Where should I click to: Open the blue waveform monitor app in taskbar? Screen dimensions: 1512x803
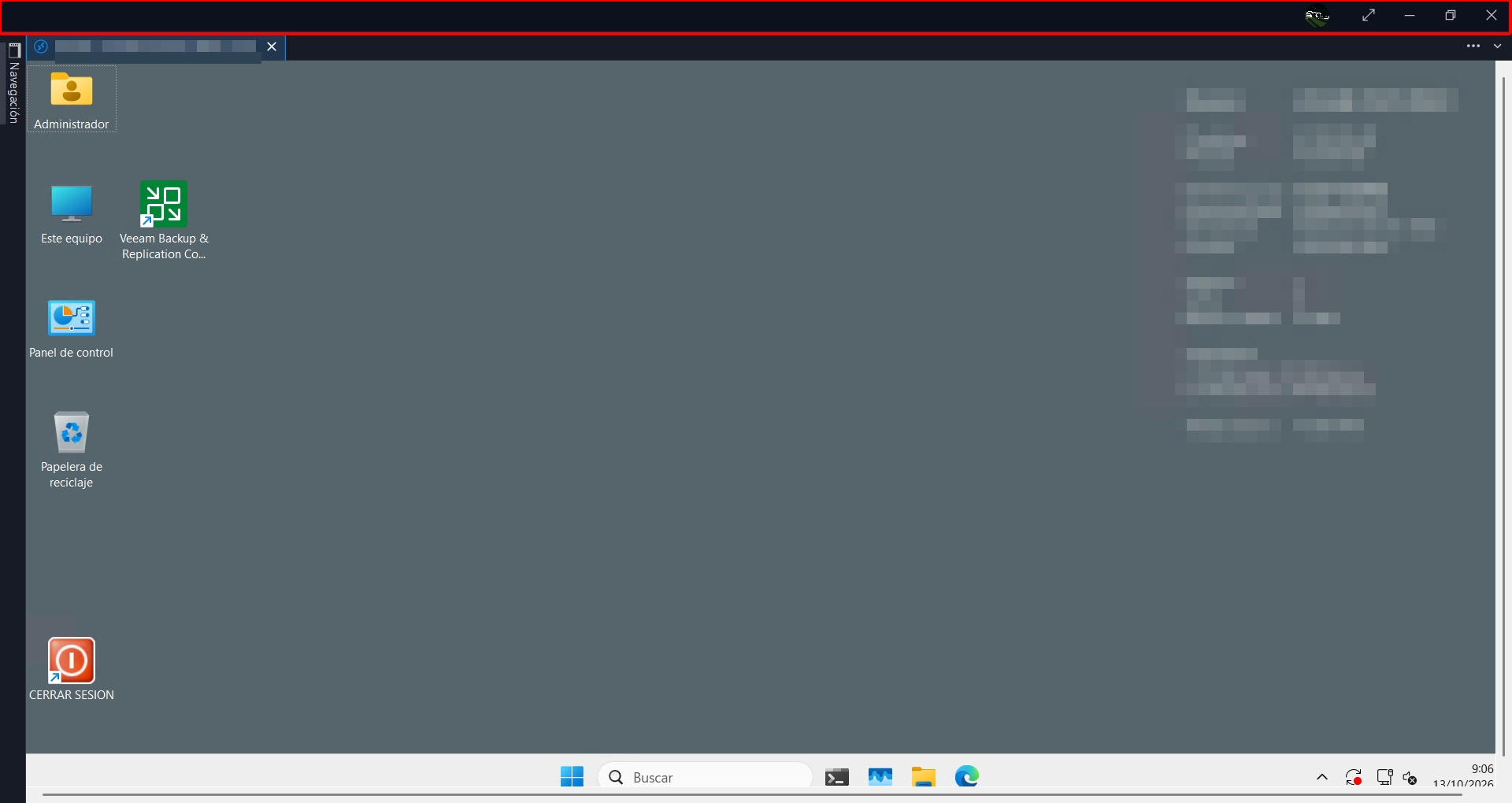click(880, 778)
